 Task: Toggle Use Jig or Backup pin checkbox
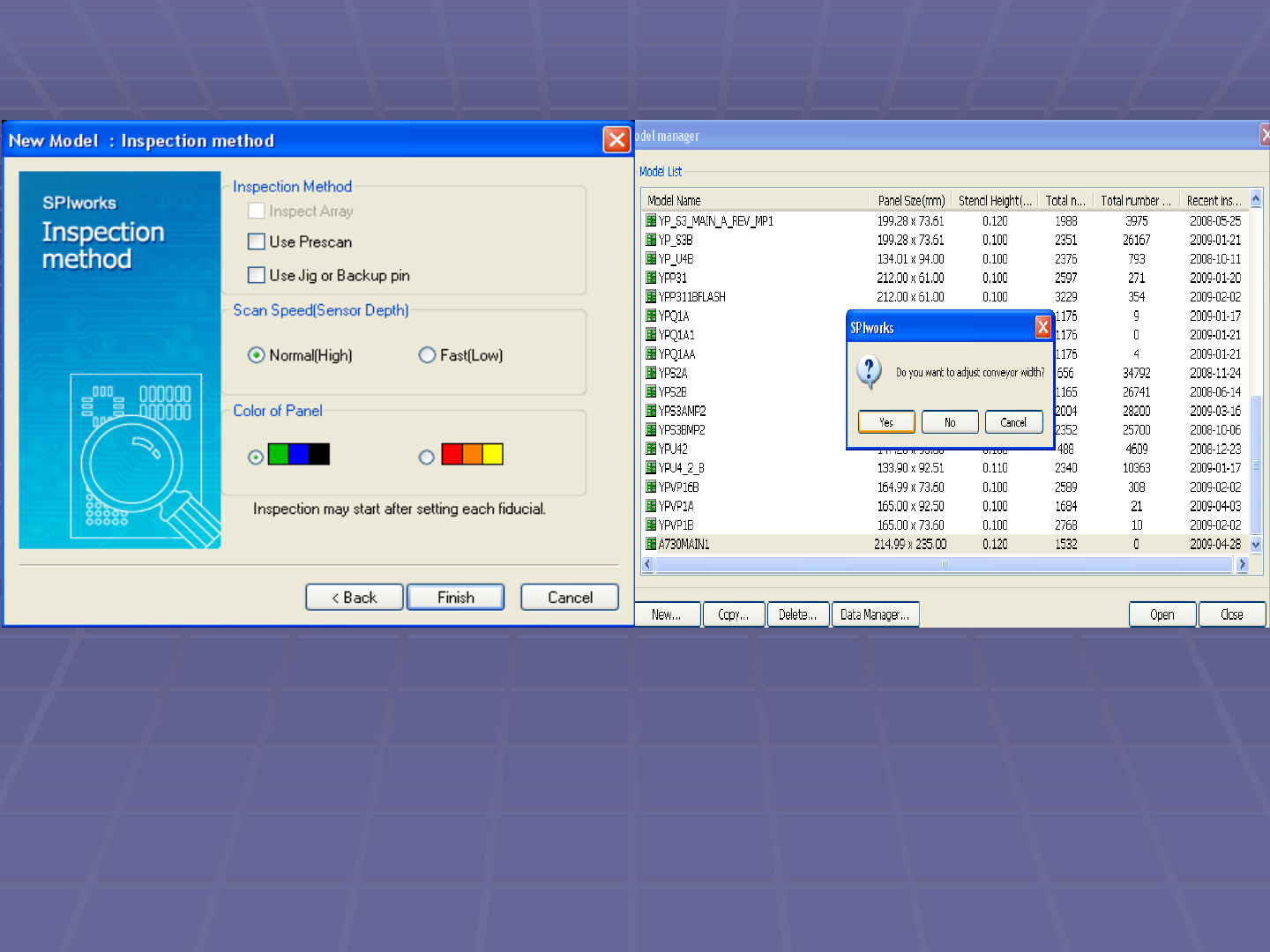[257, 275]
